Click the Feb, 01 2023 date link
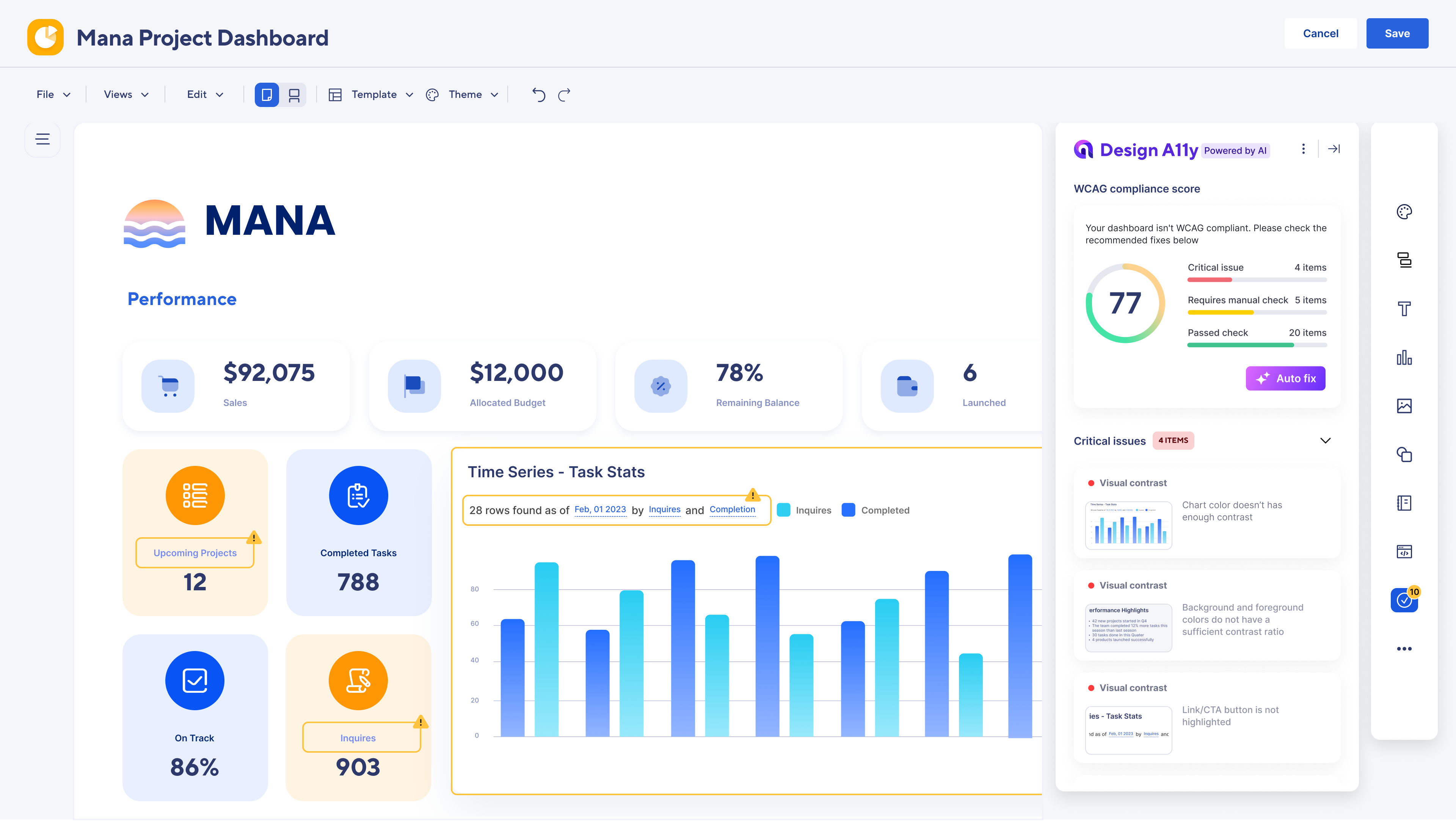 (600, 510)
